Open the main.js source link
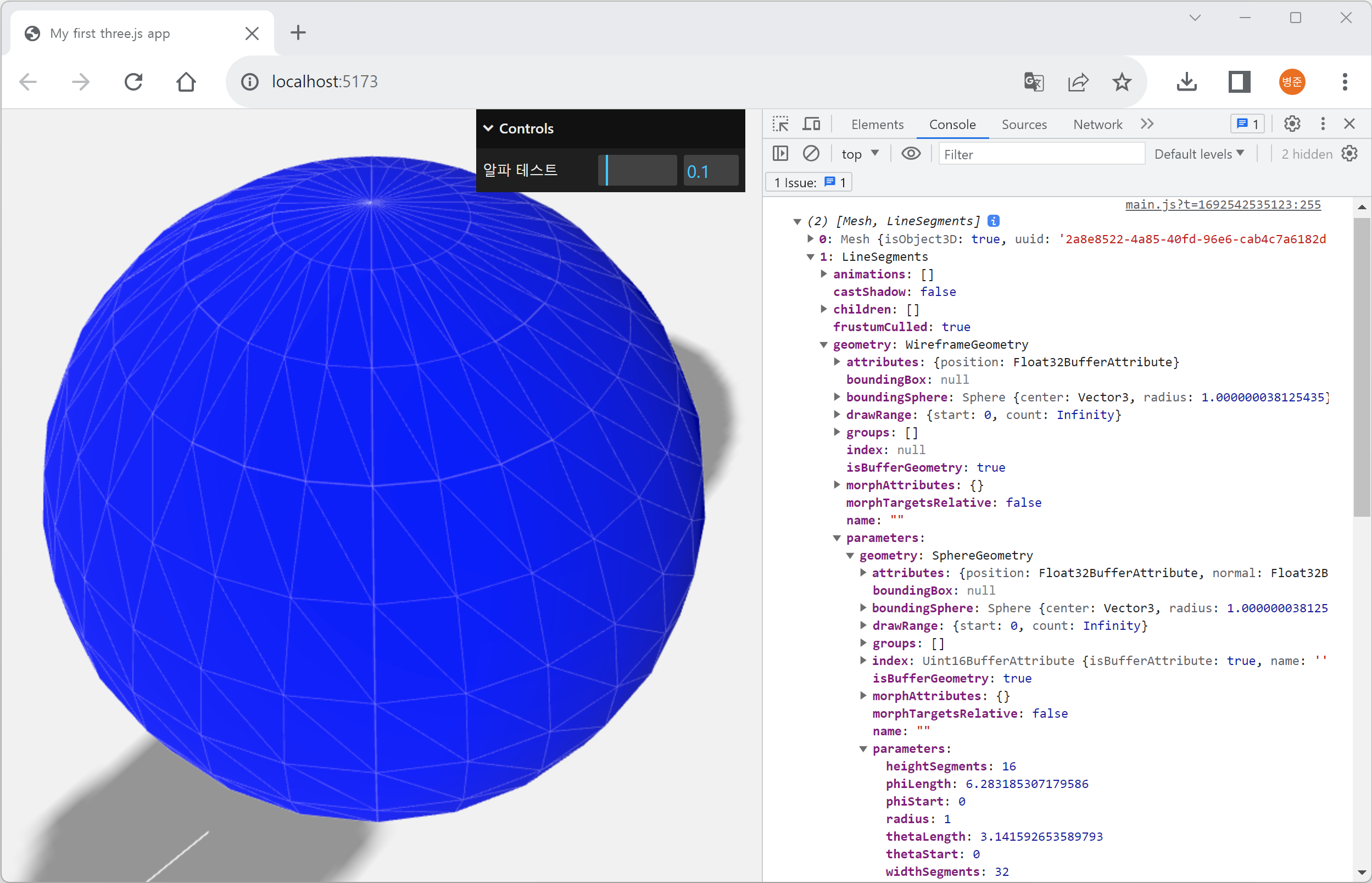Viewport: 1372px width, 883px height. click(x=1223, y=205)
